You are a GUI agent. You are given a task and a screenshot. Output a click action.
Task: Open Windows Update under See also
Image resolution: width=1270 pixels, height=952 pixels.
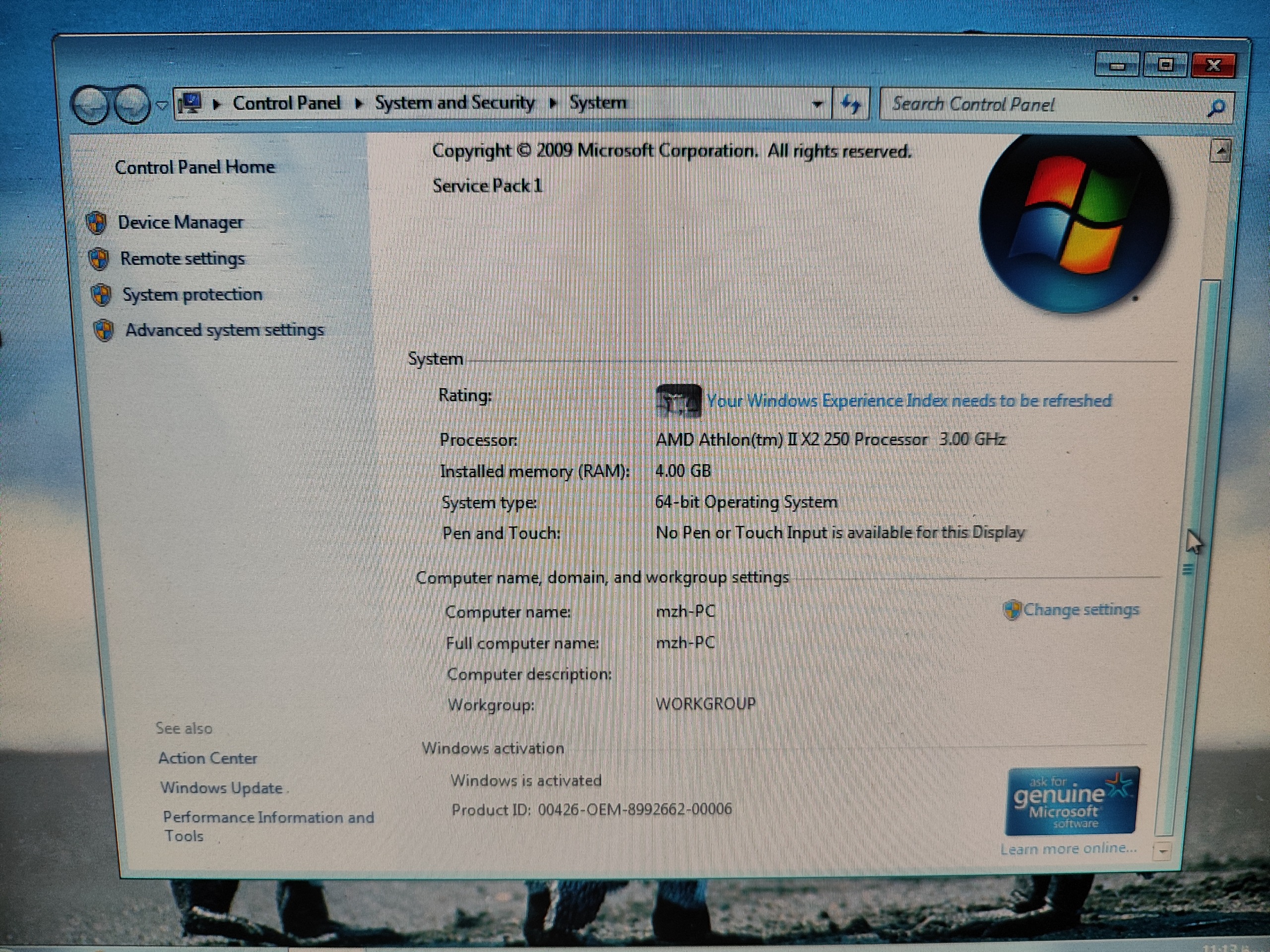coord(222,788)
